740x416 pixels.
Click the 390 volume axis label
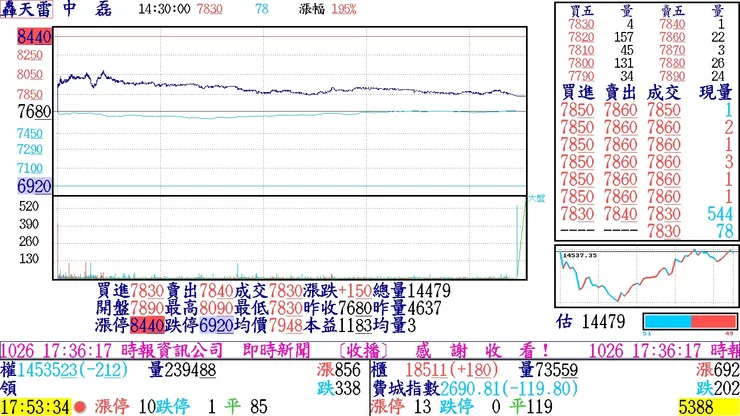tap(29, 224)
